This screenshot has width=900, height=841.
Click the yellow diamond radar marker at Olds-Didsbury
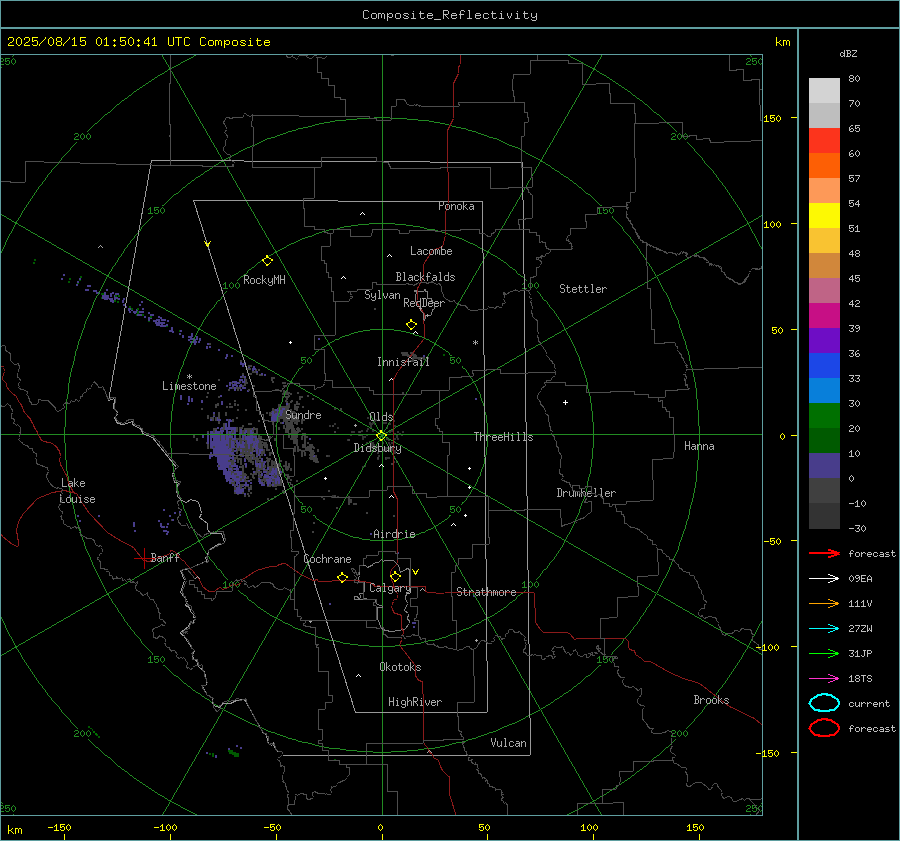point(381,436)
